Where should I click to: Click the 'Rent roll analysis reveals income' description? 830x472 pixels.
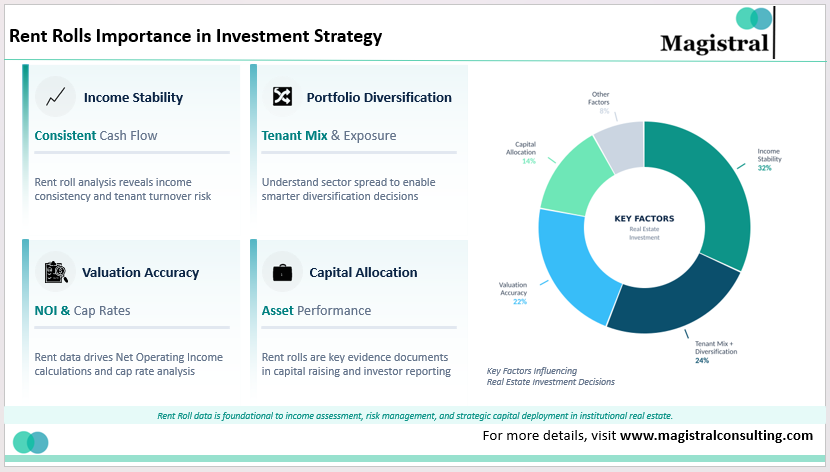point(123,189)
